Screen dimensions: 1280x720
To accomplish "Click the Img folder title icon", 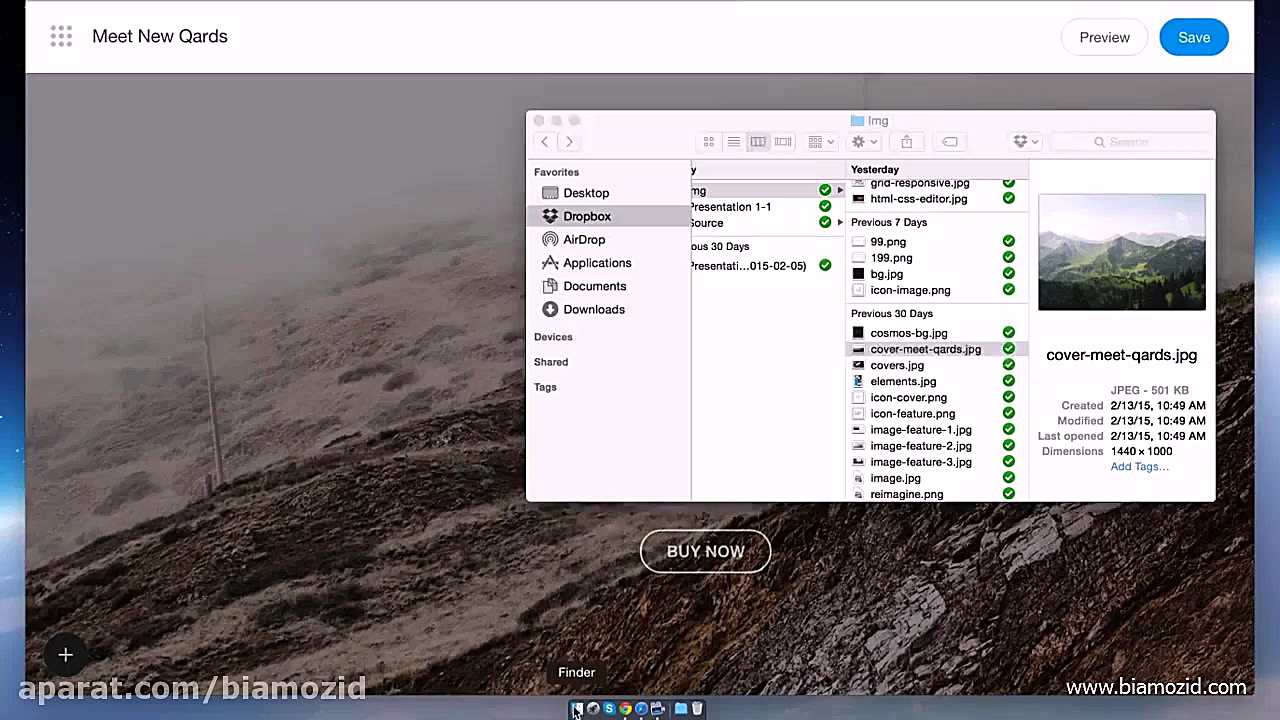I will pos(857,121).
